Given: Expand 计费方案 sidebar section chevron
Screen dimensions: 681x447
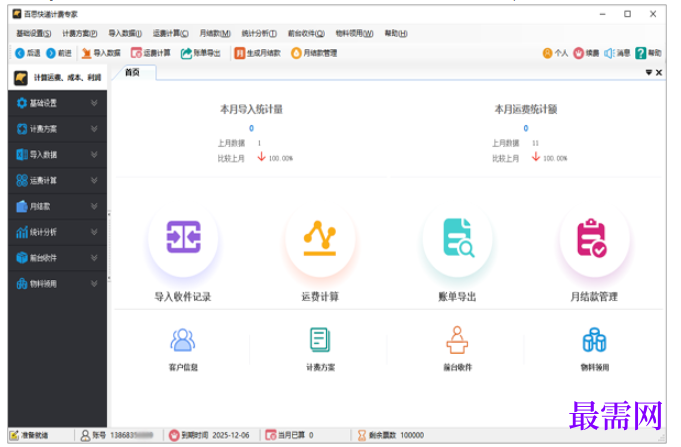Looking at the screenshot, I should [x=94, y=129].
